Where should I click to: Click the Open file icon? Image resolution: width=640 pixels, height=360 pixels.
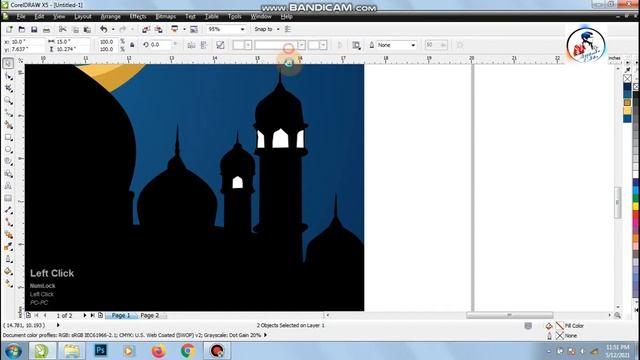coord(22,29)
